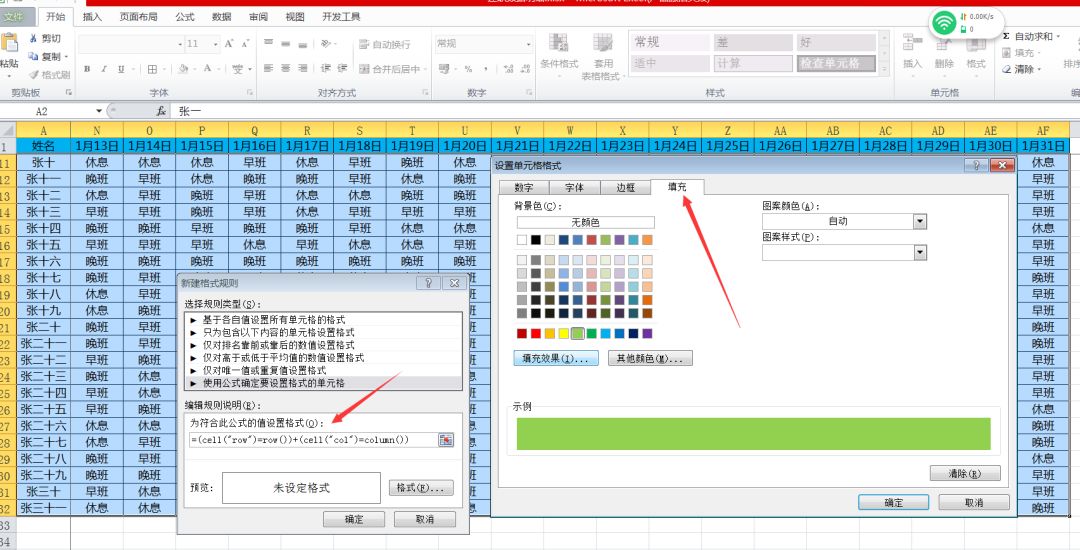Click the 填充效果 fill effects button
The width and height of the screenshot is (1080, 550).
[x=556, y=359]
